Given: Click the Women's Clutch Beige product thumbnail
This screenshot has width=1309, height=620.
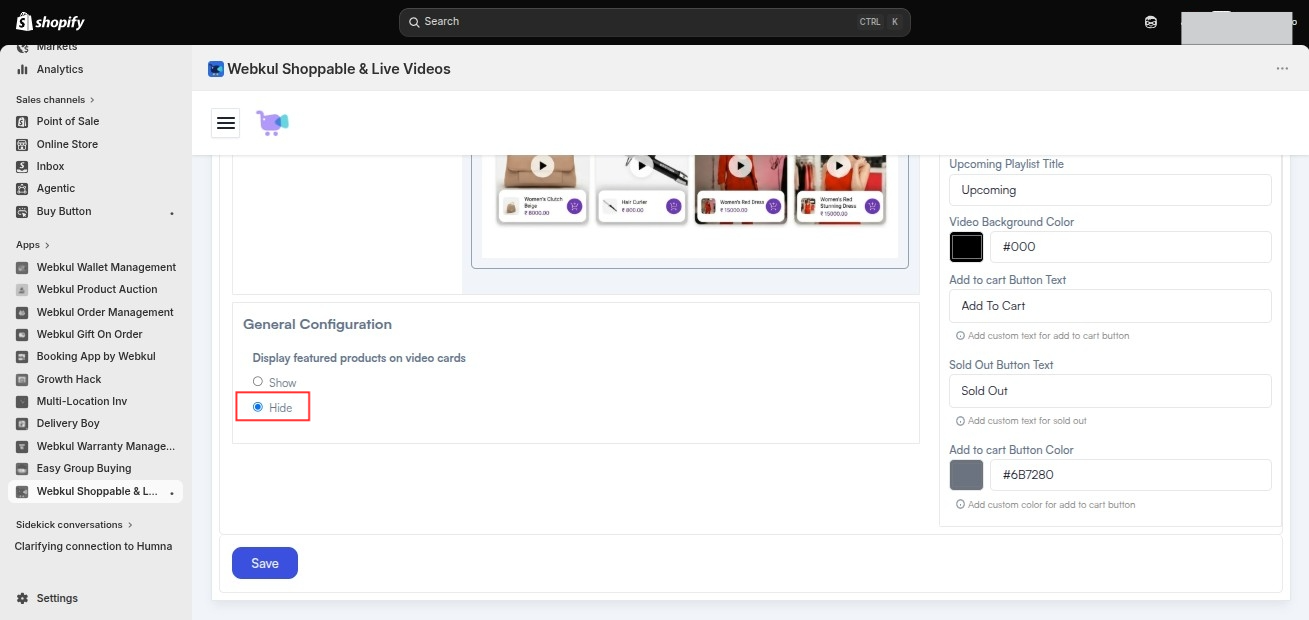Looking at the screenshot, I should click(511, 206).
